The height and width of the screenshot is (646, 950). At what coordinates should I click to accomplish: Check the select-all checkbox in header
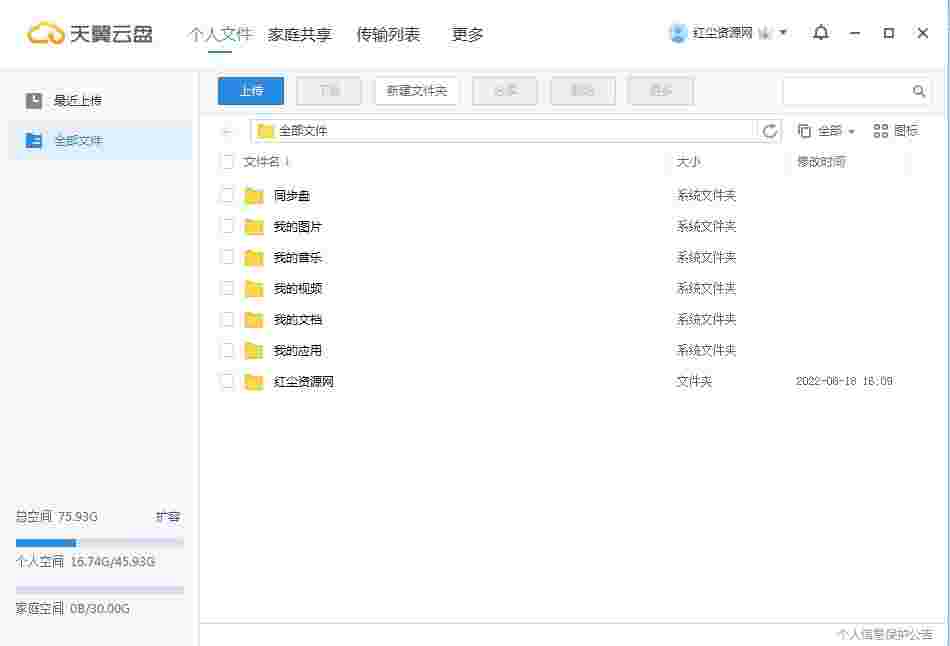[227, 161]
